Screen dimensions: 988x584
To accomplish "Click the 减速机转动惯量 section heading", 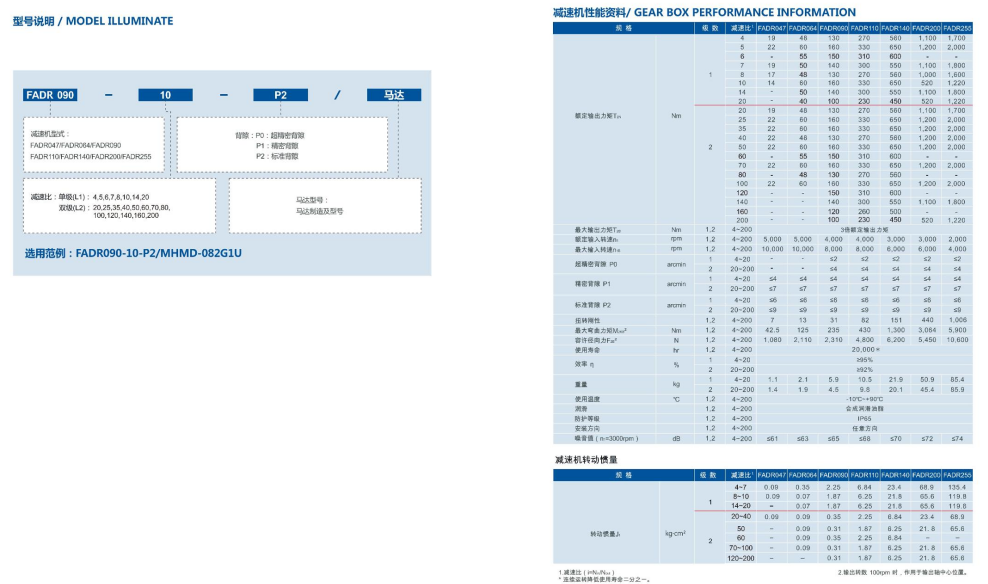I will (x=594, y=459).
